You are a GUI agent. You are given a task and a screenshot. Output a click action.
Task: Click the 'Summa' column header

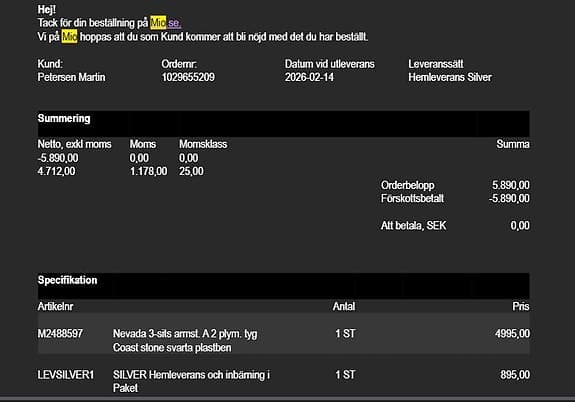513,144
